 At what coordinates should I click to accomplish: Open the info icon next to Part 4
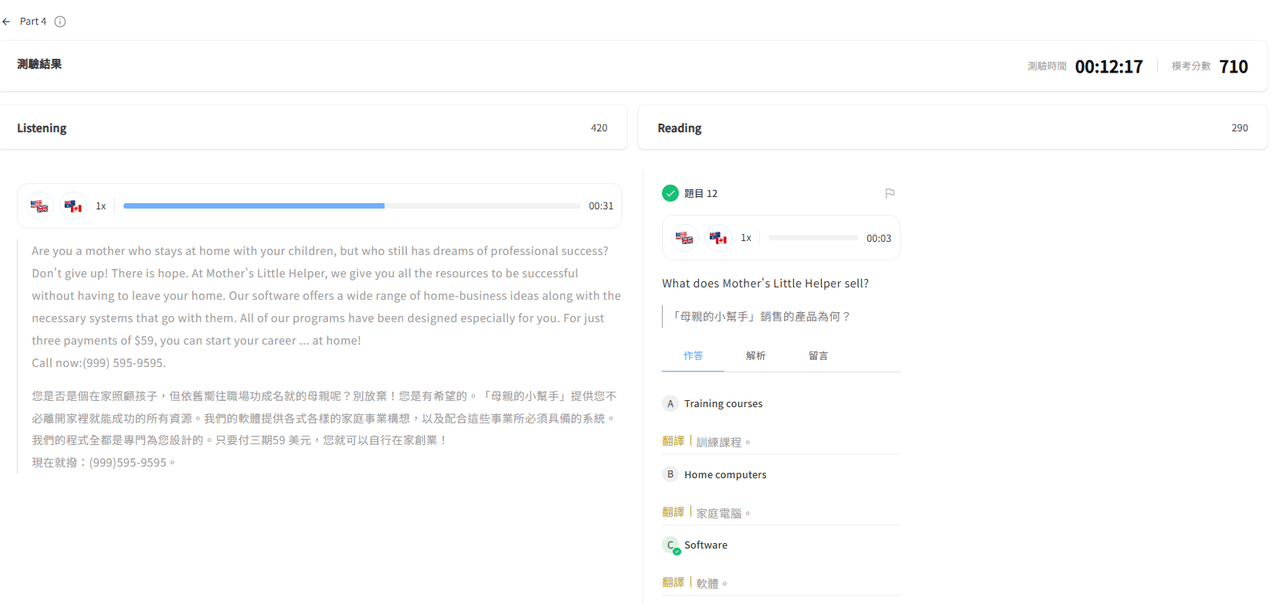(x=60, y=21)
